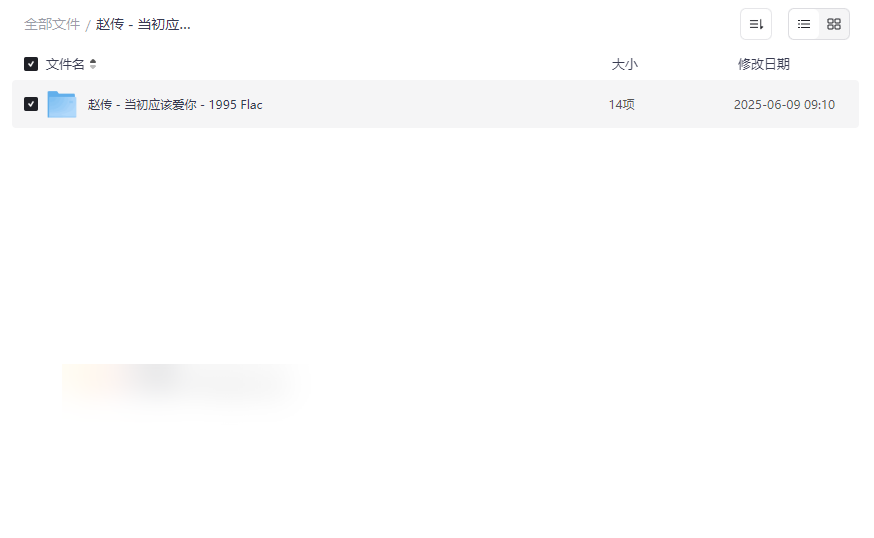874x538 pixels.
Task: Uncheck the 赵传 folder row checkbox
Action: click(x=31, y=104)
